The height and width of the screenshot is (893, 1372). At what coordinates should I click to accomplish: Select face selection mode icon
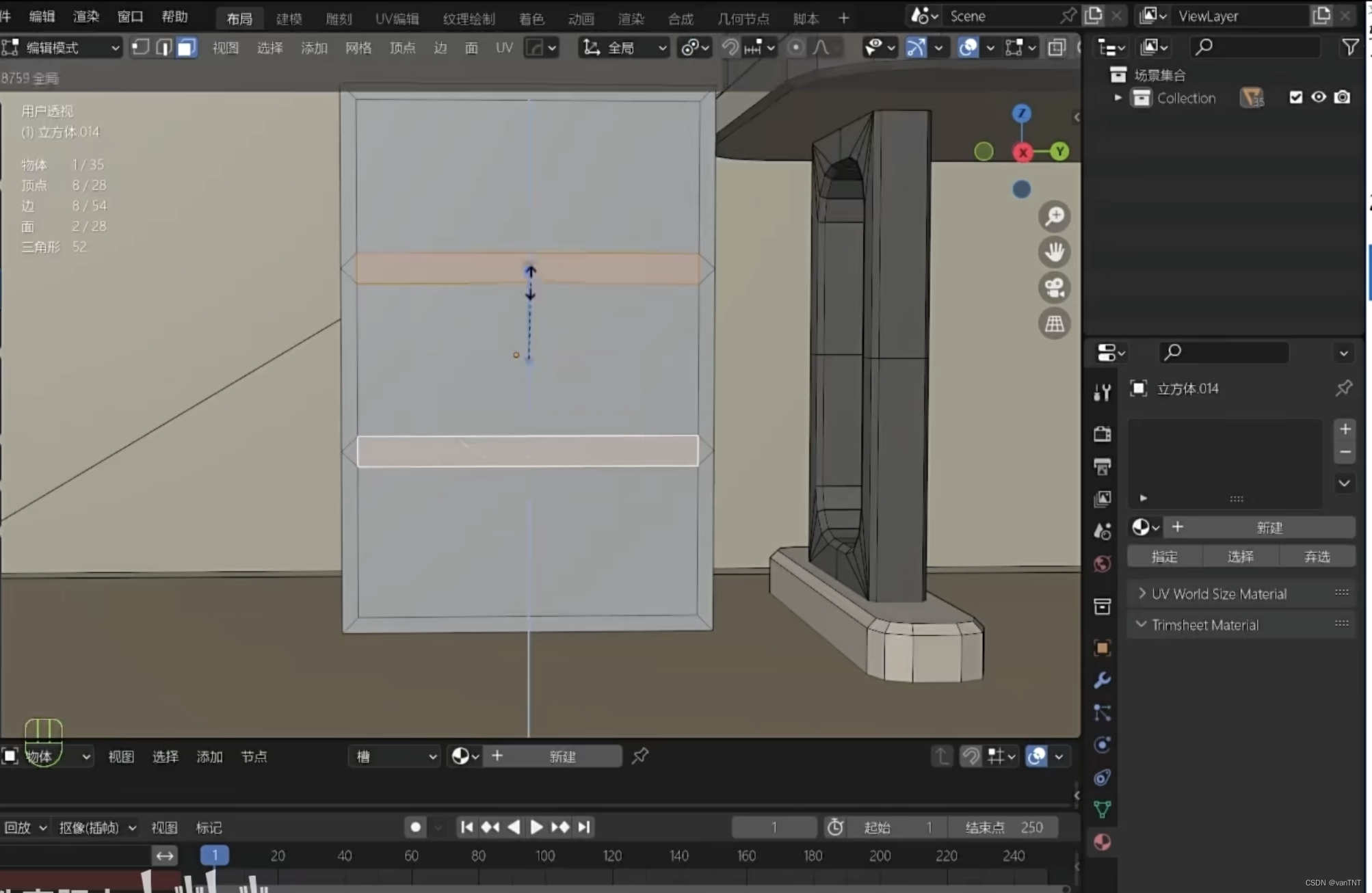coord(186,47)
